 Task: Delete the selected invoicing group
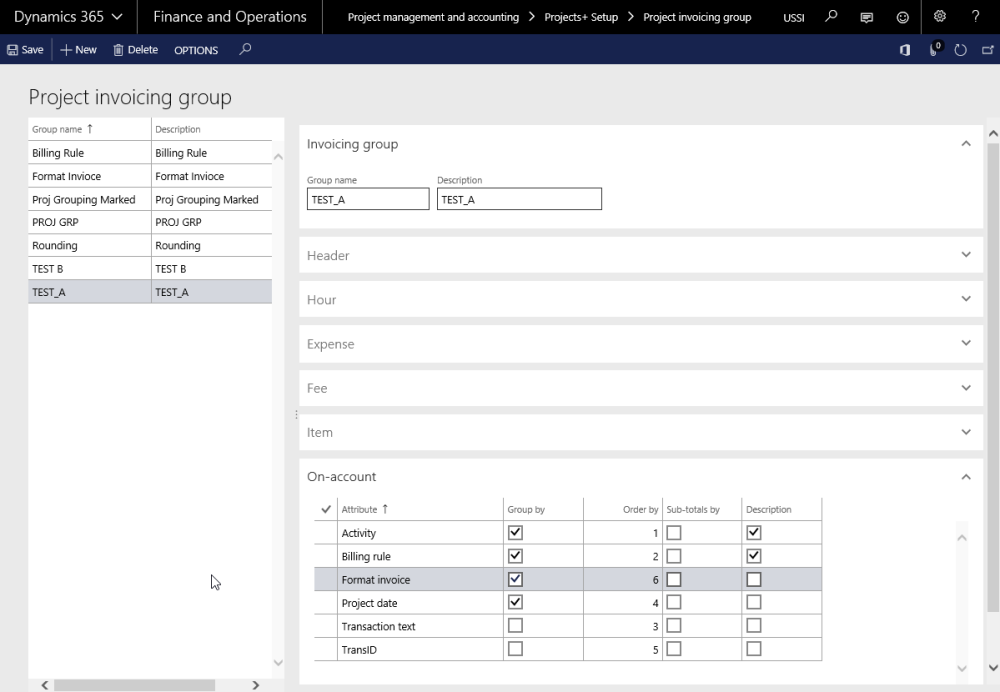point(134,49)
